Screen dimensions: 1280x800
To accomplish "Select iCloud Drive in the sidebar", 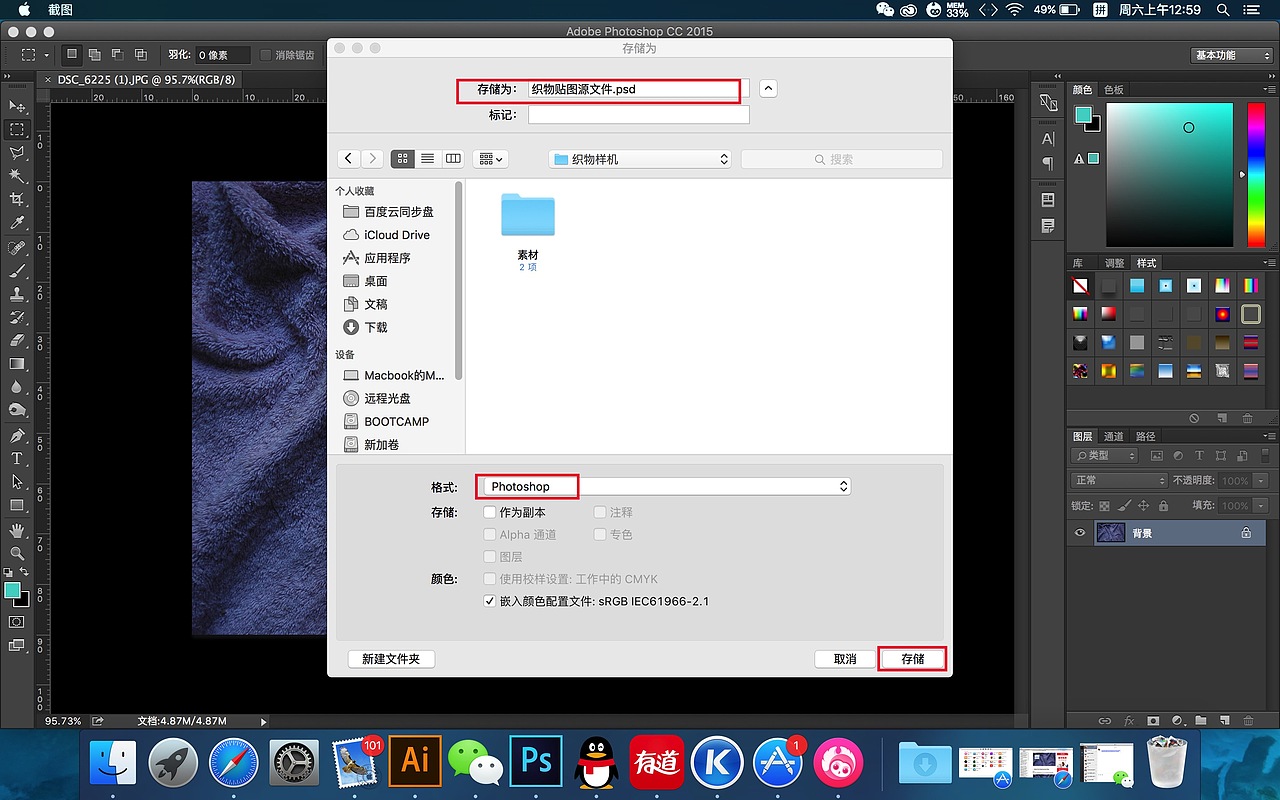I will (x=396, y=235).
